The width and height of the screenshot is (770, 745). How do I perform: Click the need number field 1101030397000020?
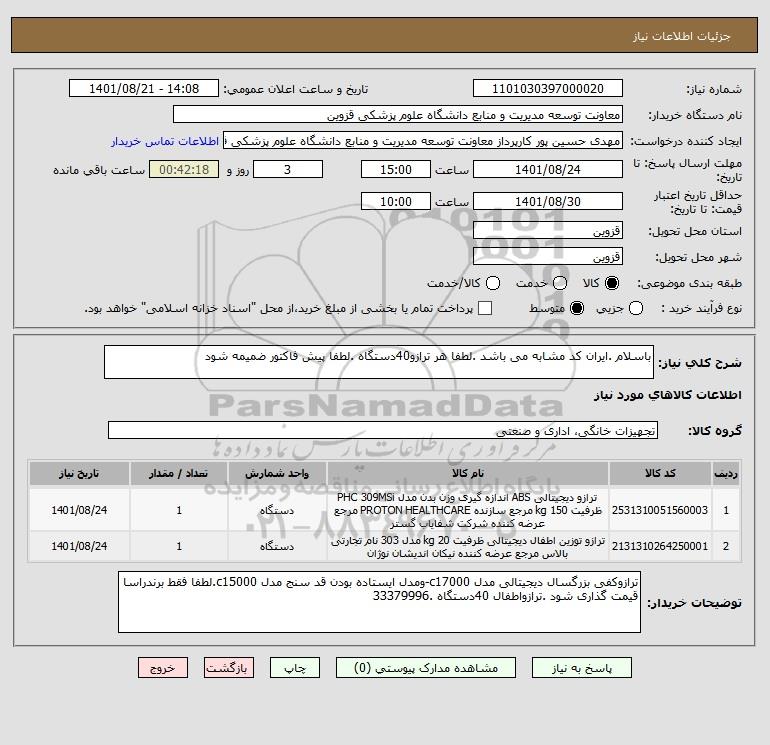point(548,88)
